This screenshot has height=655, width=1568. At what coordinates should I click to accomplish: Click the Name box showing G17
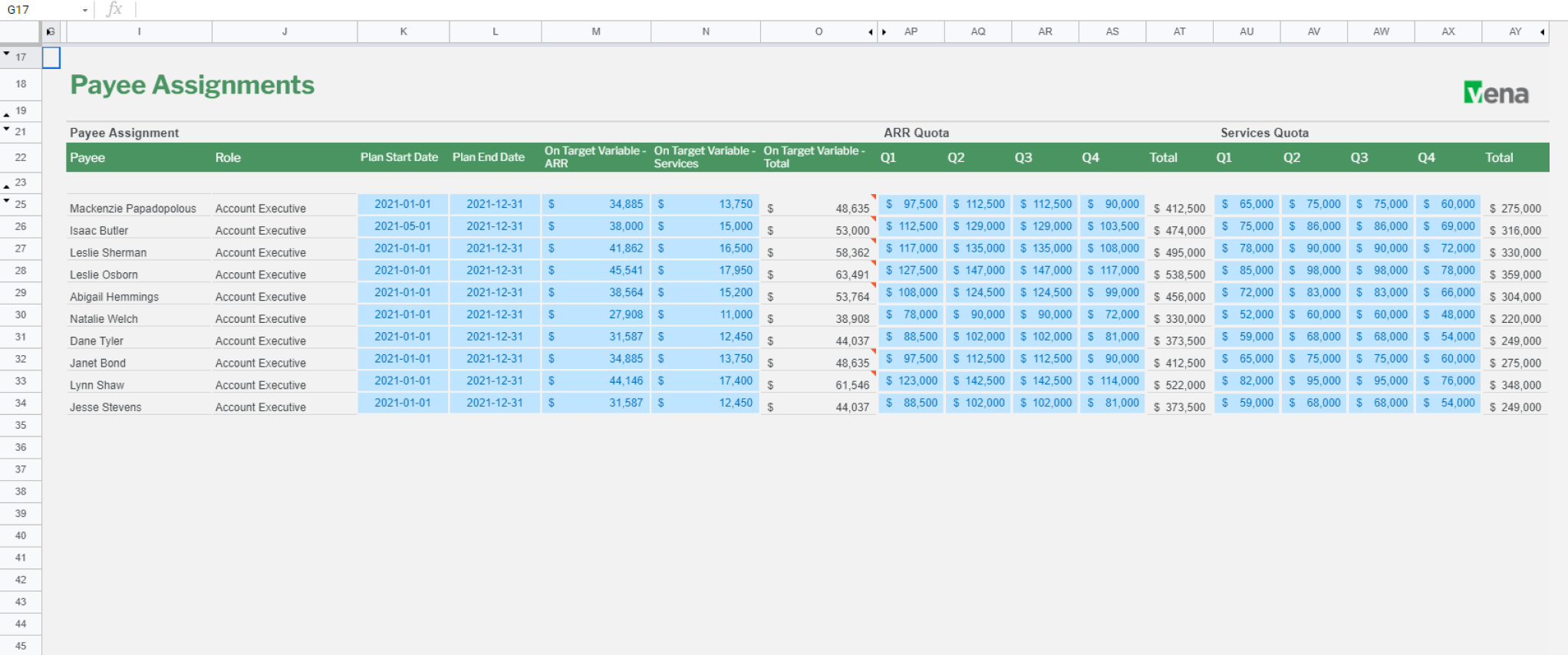[42, 10]
